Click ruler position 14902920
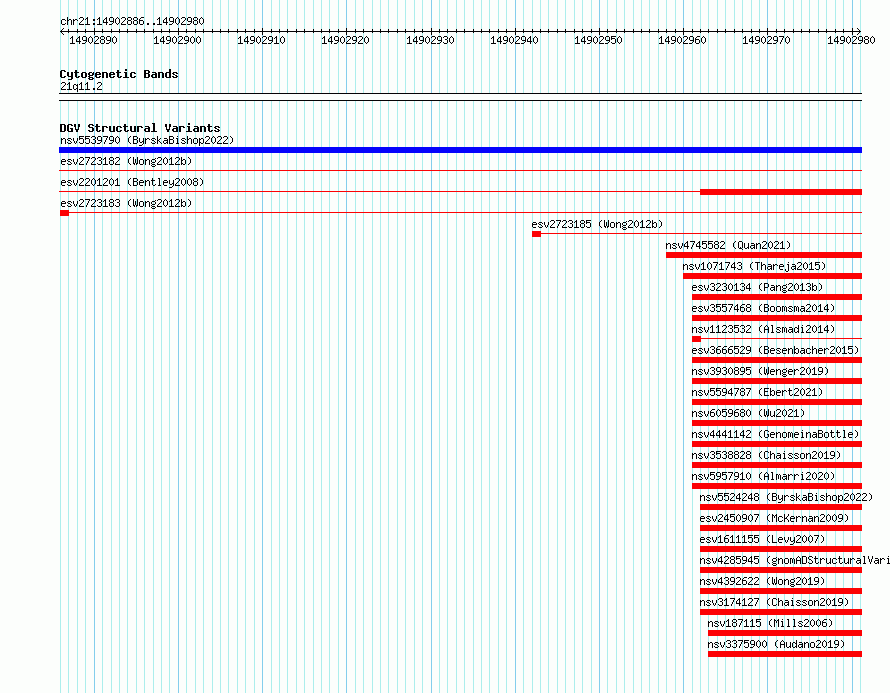This screenshot has width=890, height=693. click(345, 40)
